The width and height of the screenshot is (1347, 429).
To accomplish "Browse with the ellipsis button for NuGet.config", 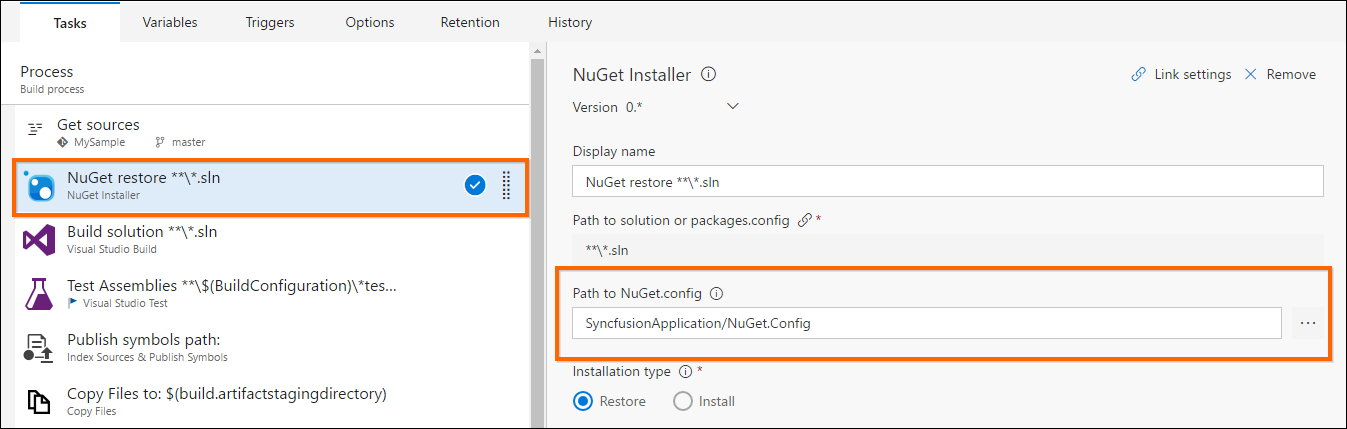I will [1308, 323].
